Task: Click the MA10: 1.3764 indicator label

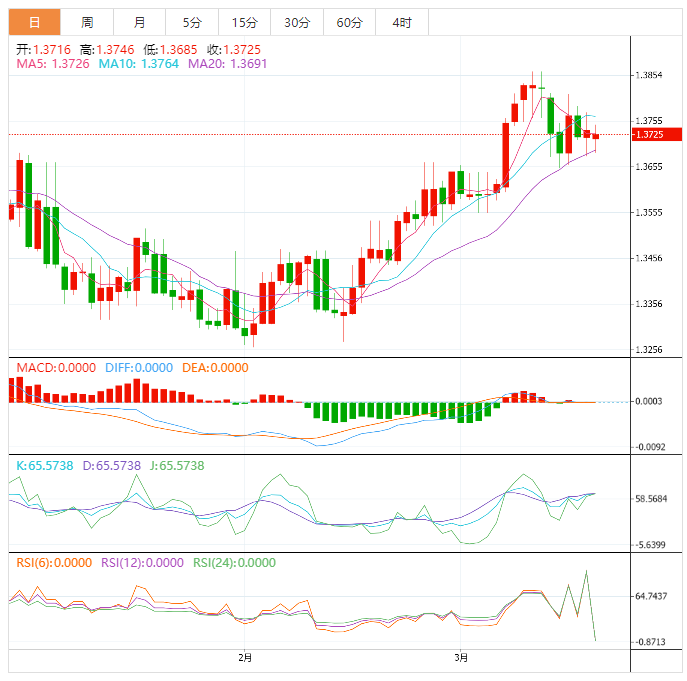Action: click(x=139, y=64)
